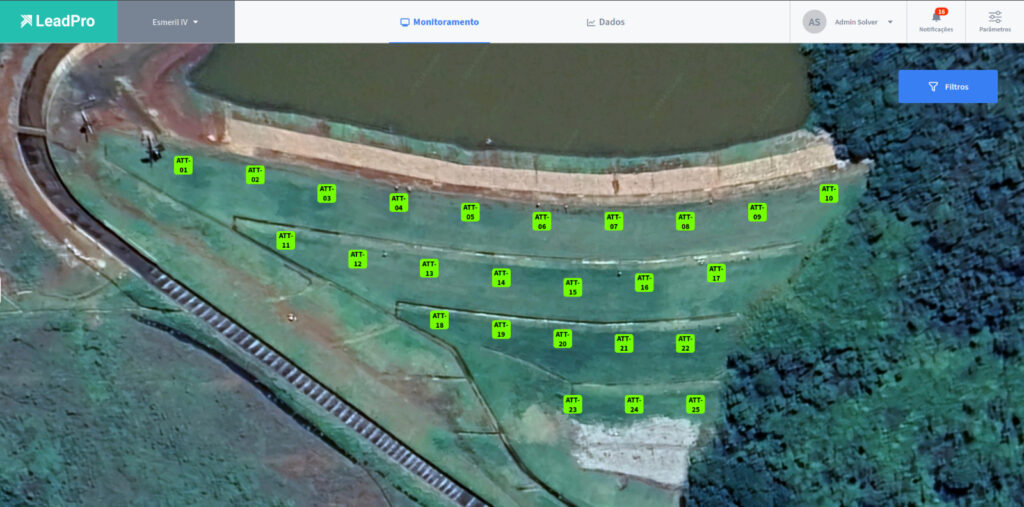Click the AS user avatar

[814, 22]
